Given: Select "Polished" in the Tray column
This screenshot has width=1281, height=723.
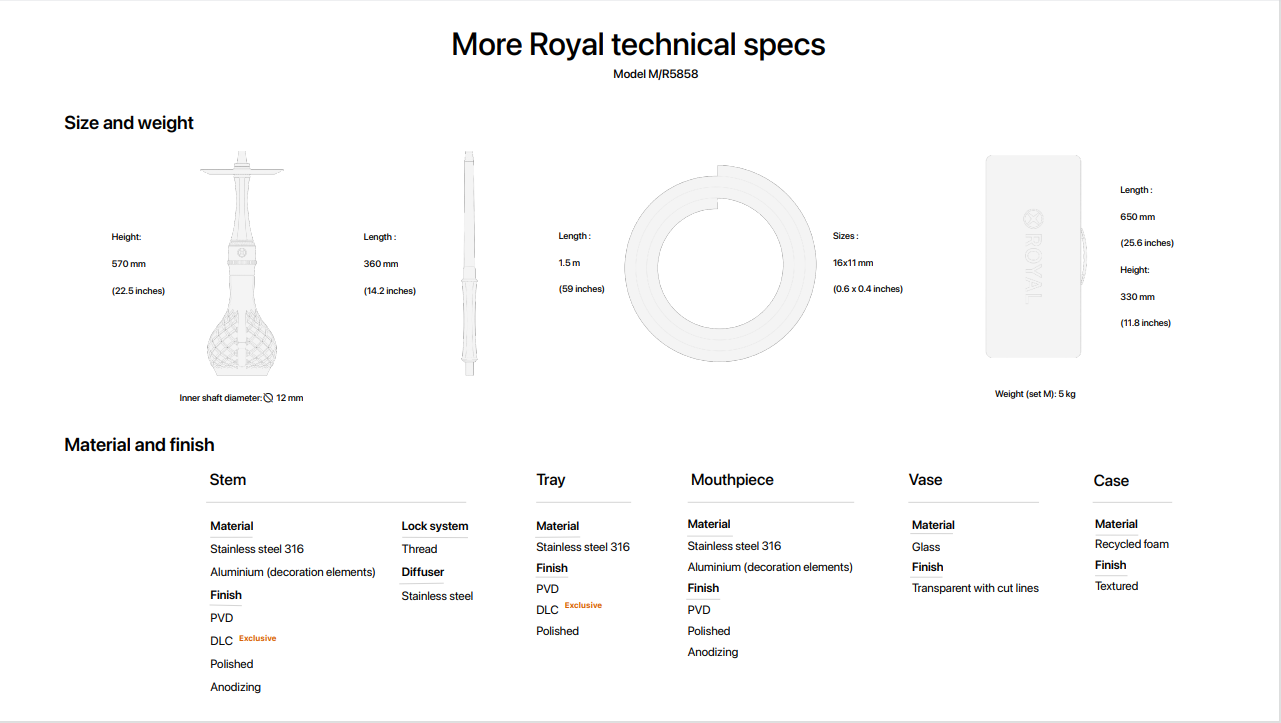Looking at the screenshot, I should tap(558, 631).
